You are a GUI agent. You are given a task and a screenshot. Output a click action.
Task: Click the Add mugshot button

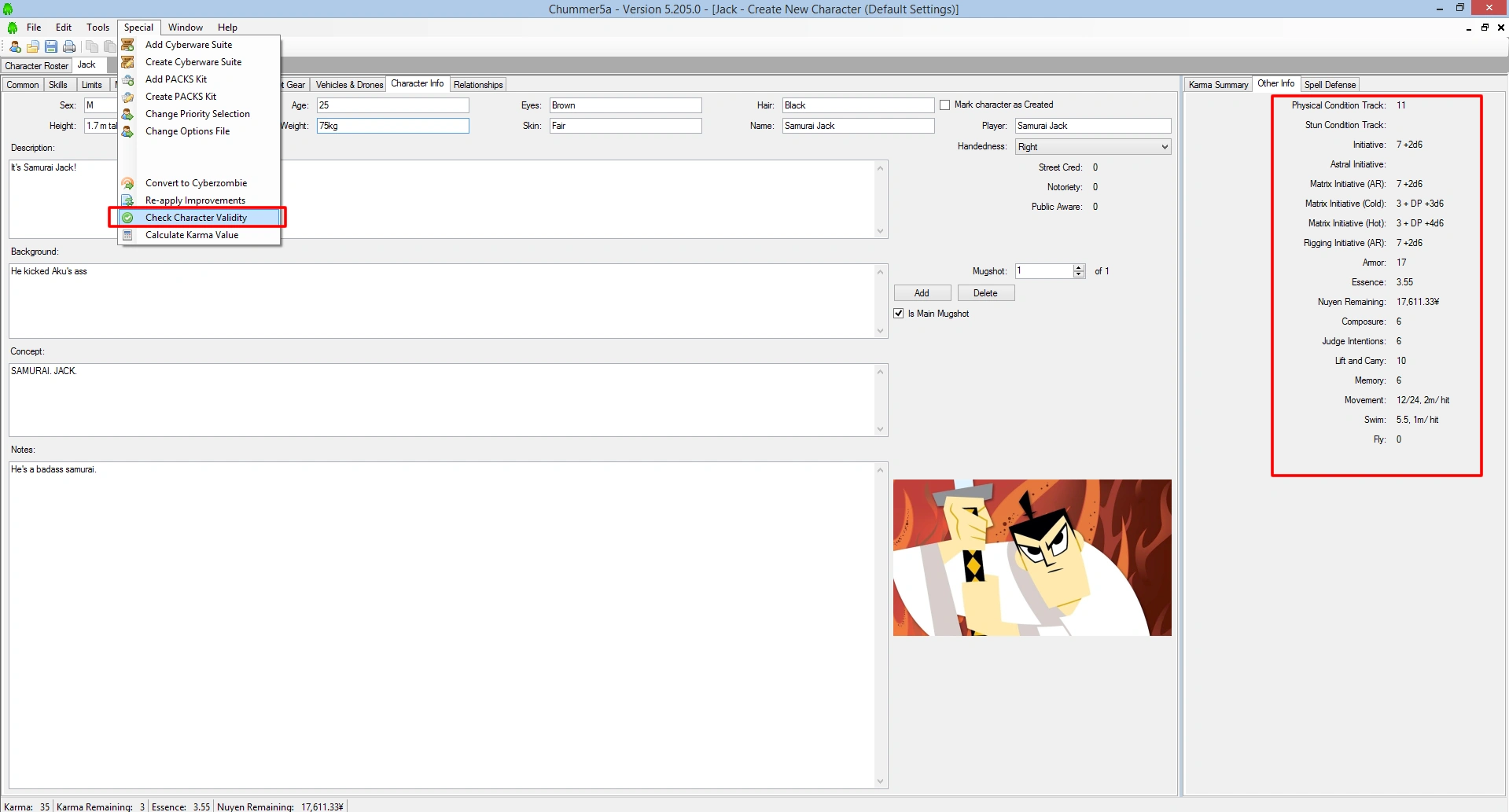(x=922, y=293)
